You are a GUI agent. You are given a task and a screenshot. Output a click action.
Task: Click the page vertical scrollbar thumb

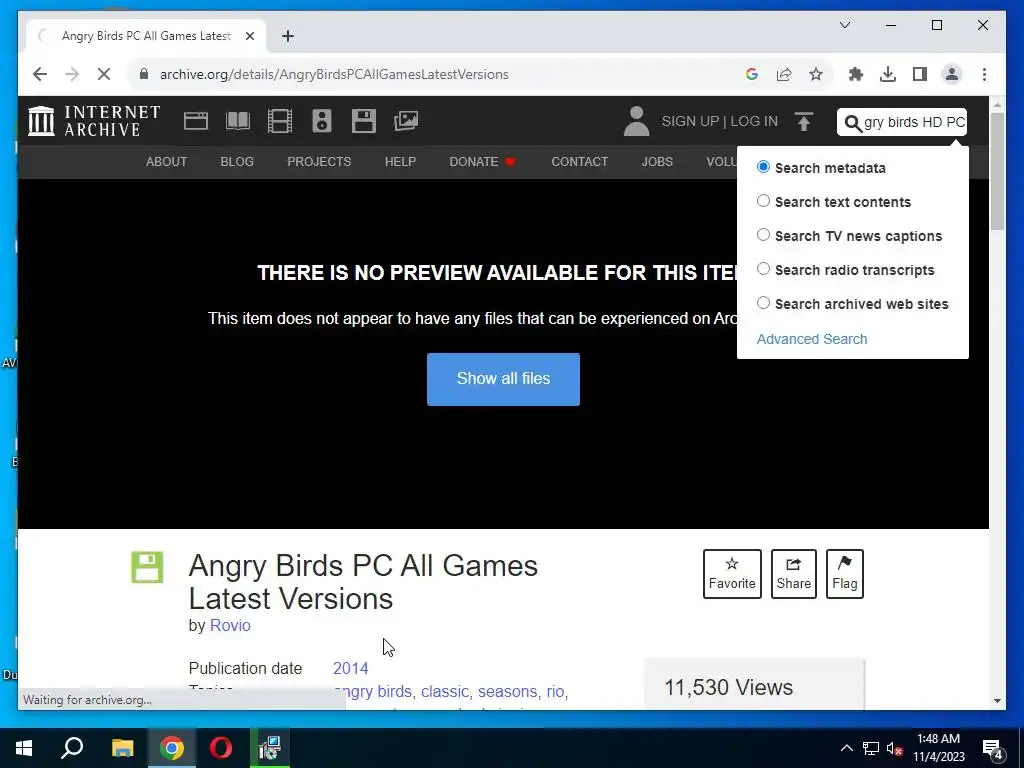[997, 171]
